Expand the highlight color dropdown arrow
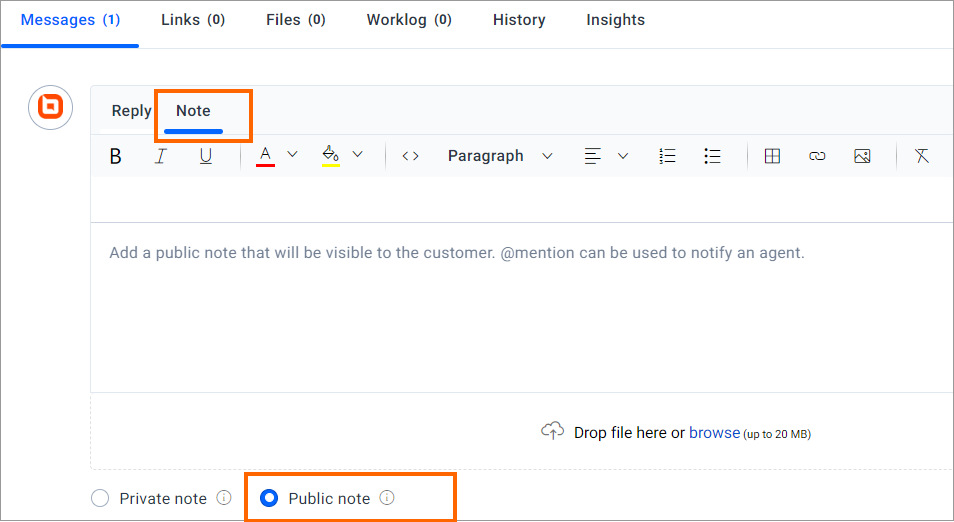Screen dimensions: 954x522 tap(358, 155)
